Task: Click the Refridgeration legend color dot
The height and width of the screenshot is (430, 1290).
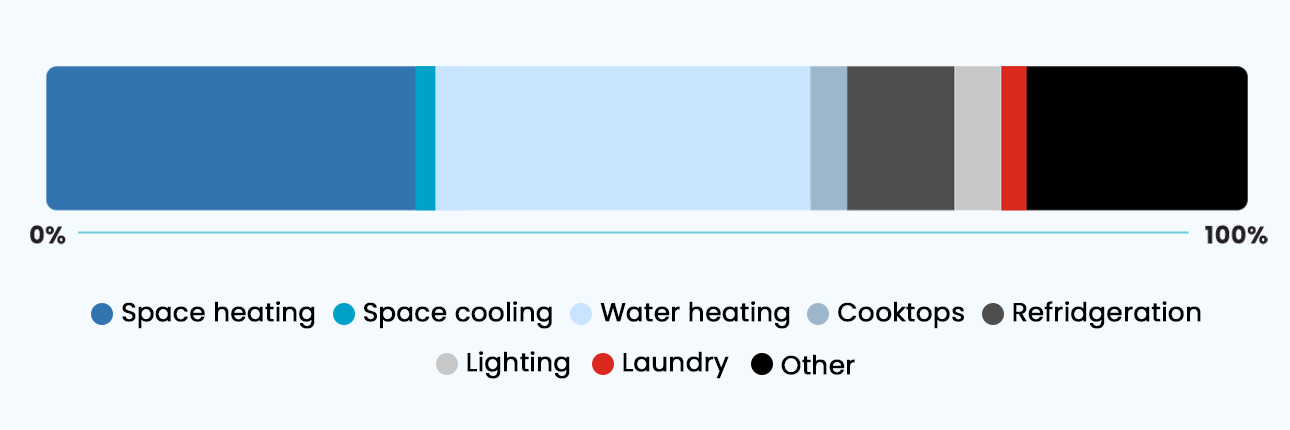Action: (x=993, y=314)
